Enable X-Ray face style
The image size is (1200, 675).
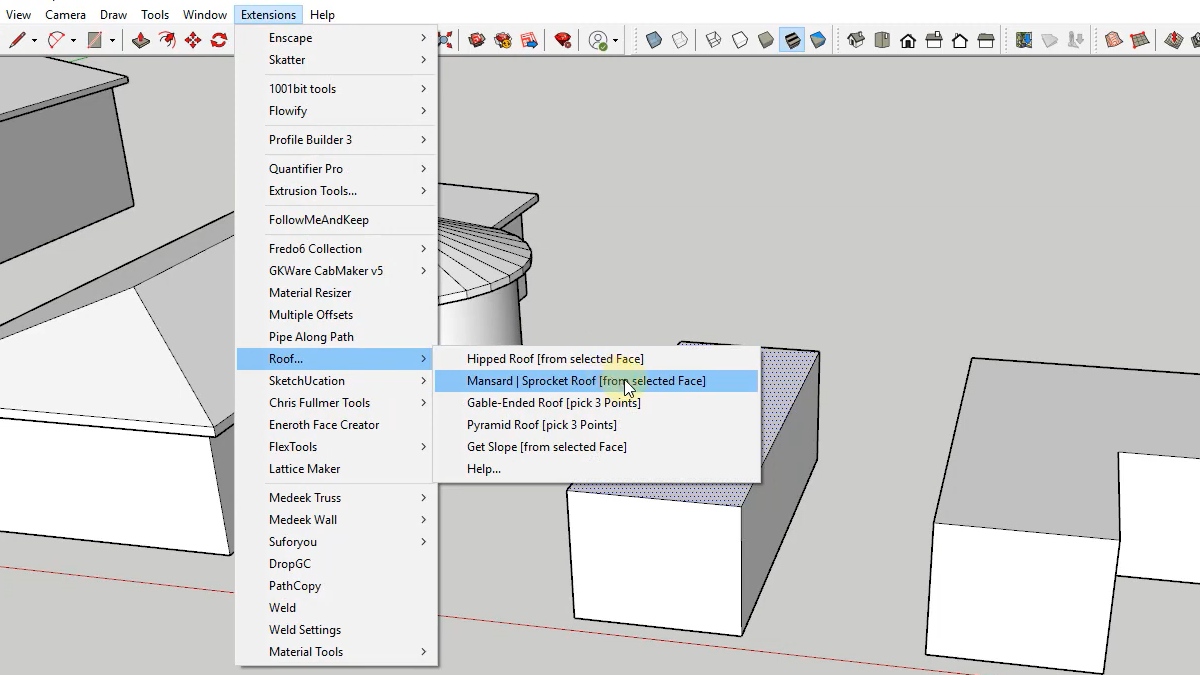(654, 40)
